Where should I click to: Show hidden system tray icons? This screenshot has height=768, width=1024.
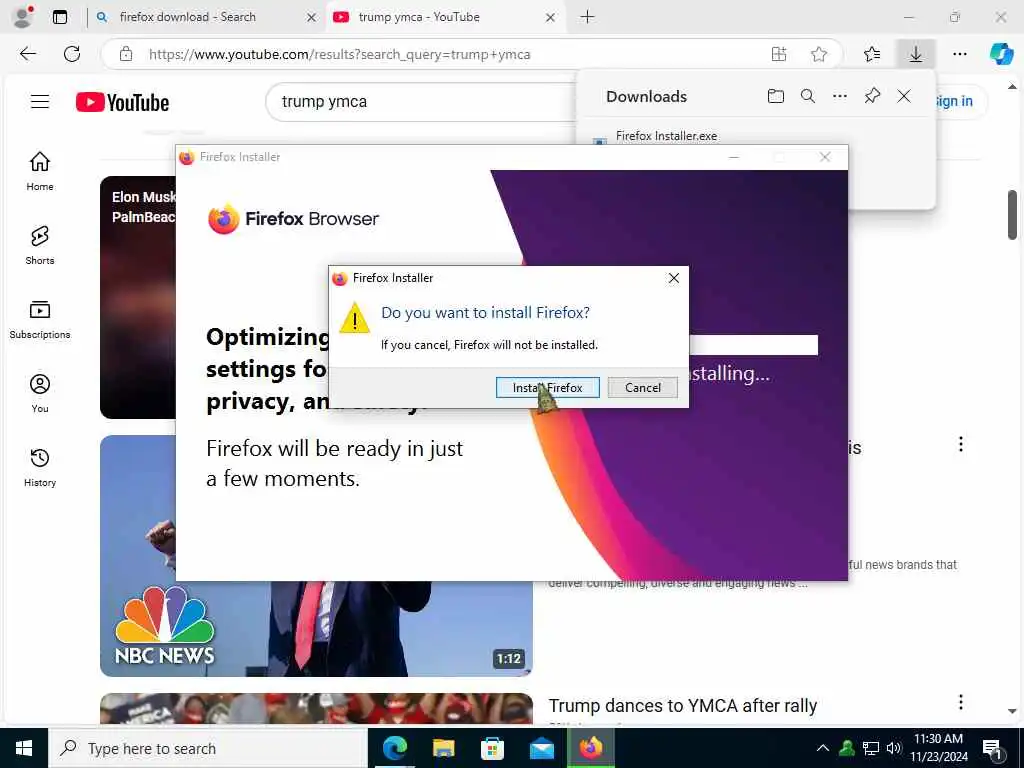[823, 748]
